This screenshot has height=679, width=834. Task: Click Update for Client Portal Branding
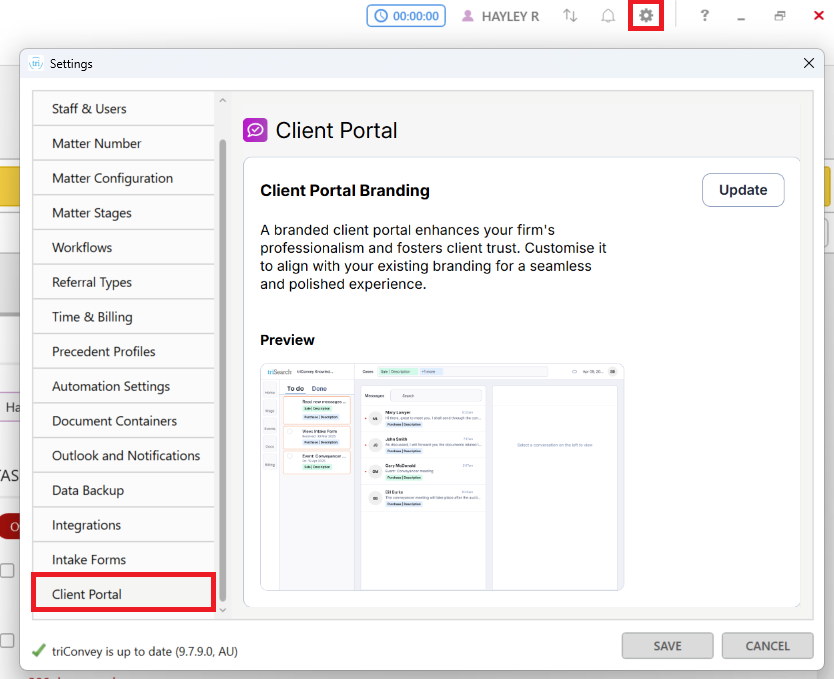pos(743,190)
